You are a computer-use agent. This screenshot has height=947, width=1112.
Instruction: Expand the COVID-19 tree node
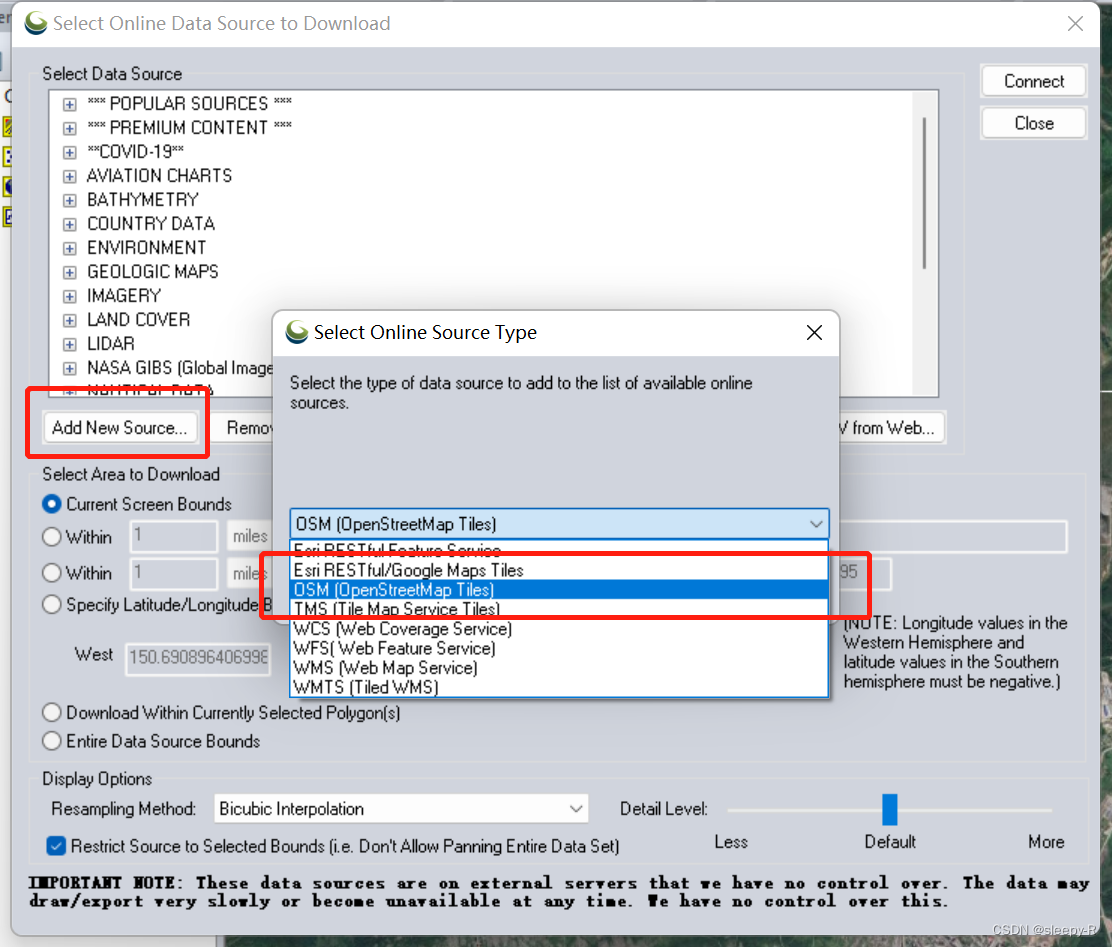[x=70, y=153]
